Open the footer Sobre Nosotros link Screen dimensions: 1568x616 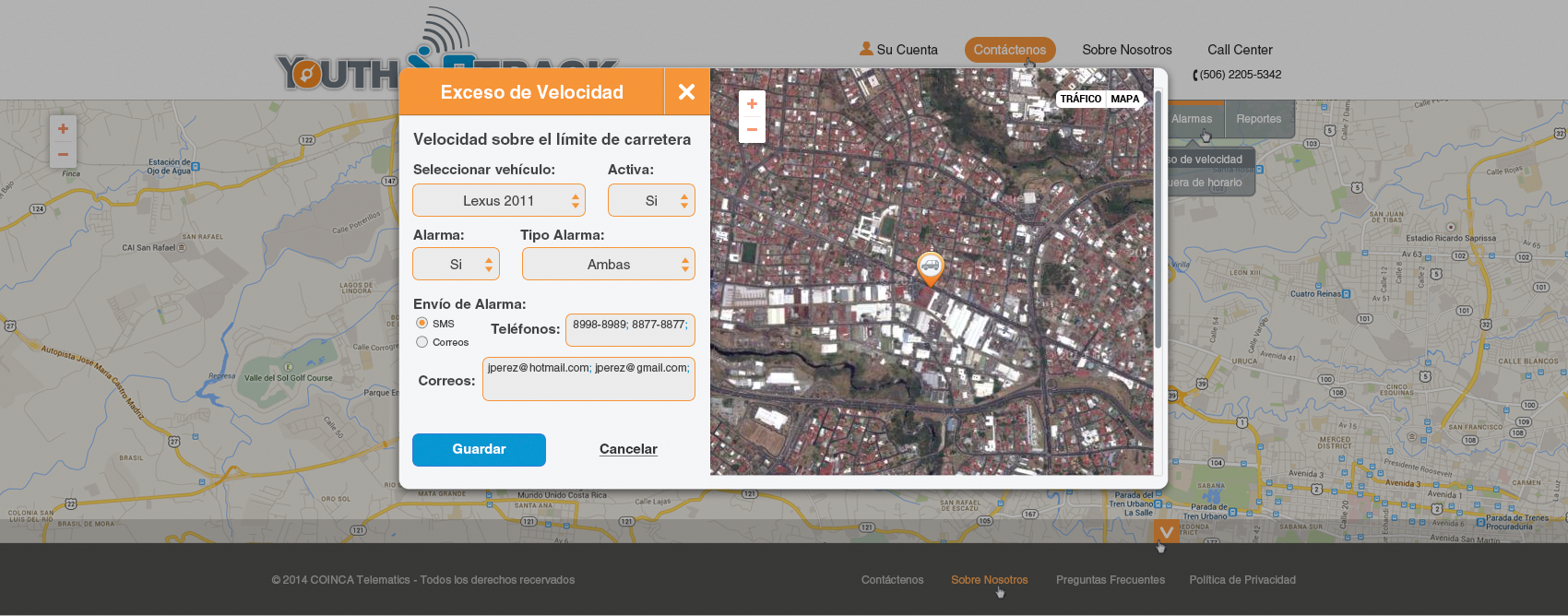click(989, 580)
